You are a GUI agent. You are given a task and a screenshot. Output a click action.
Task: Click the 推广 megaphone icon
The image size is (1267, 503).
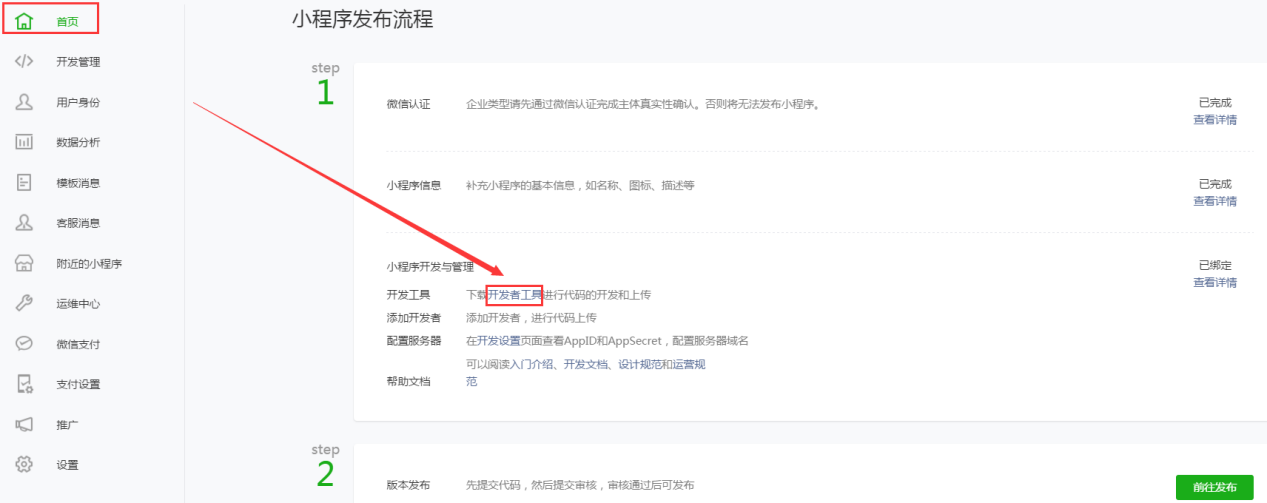[x=24, y=425]
